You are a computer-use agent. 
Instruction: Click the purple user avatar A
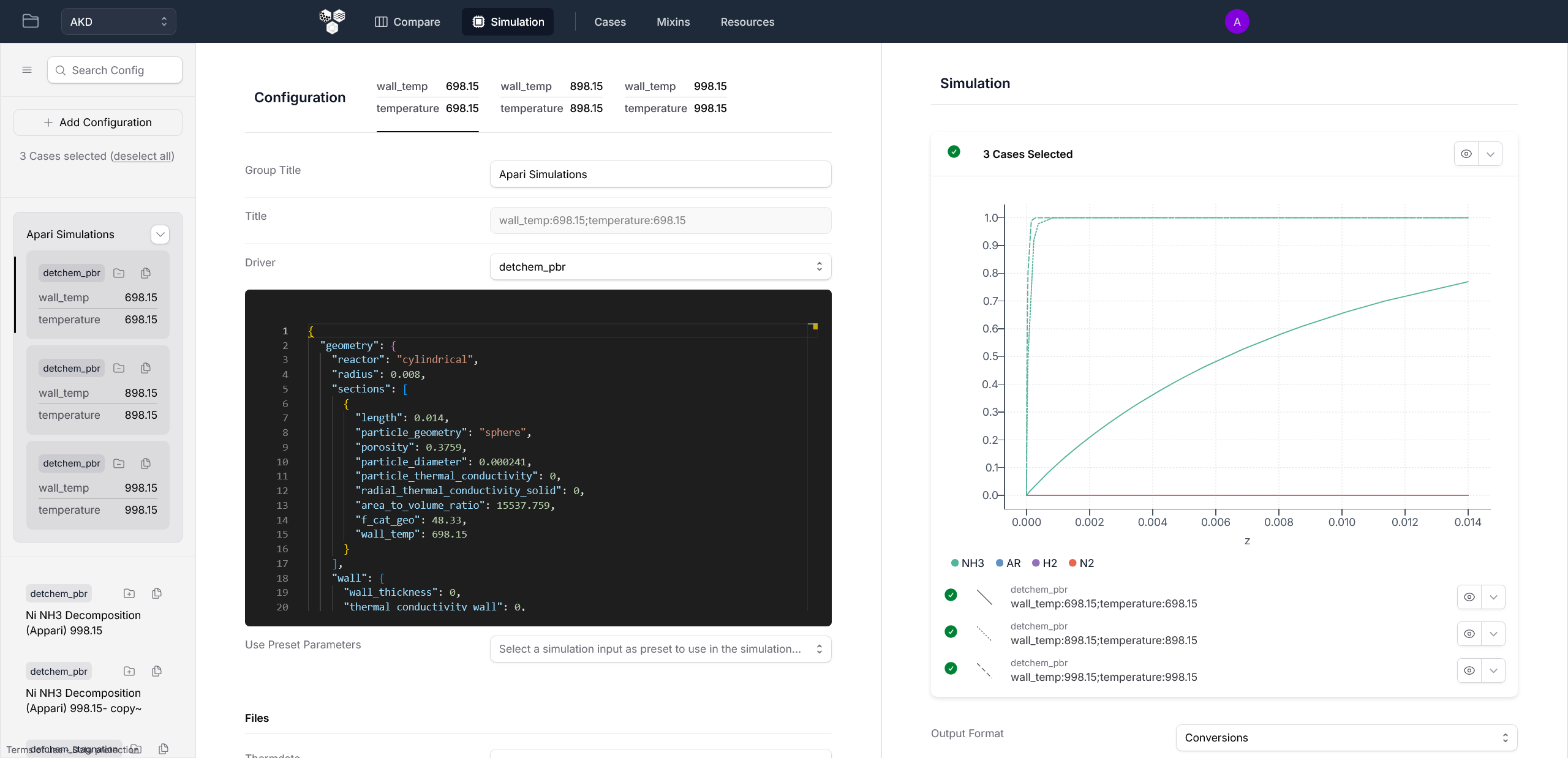[x=1237, y=22]
